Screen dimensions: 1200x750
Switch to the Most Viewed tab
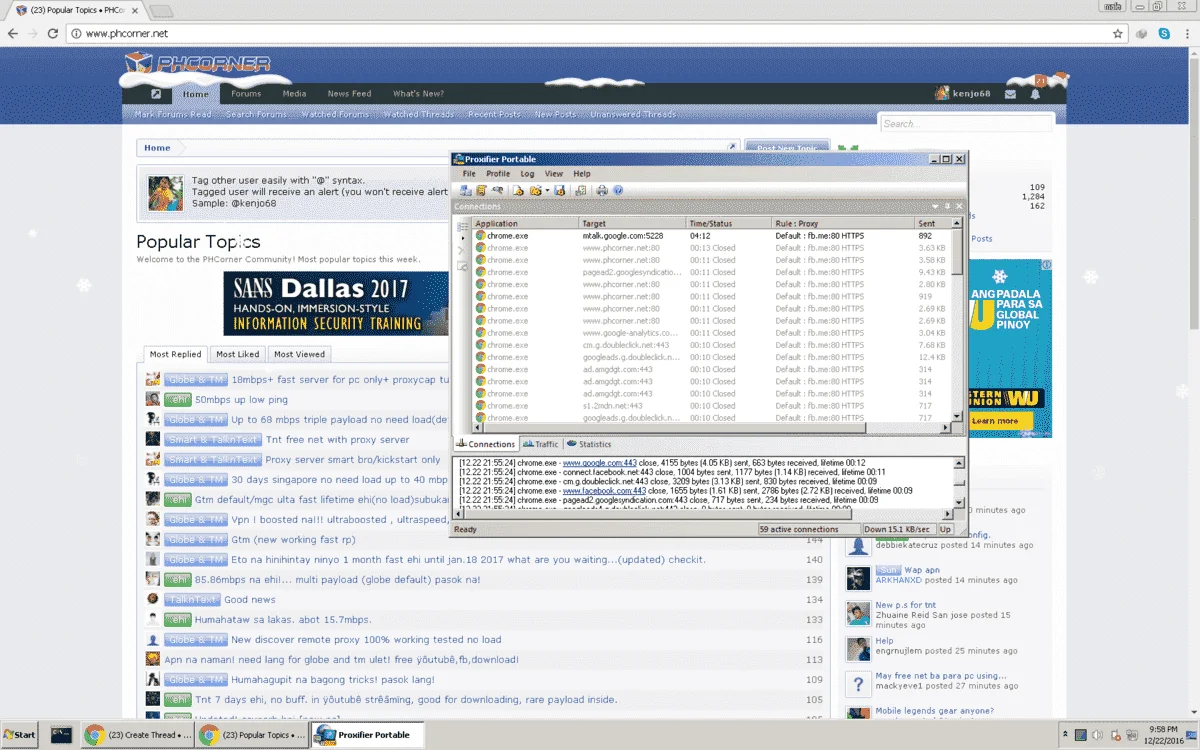click(x=299, y=354)
